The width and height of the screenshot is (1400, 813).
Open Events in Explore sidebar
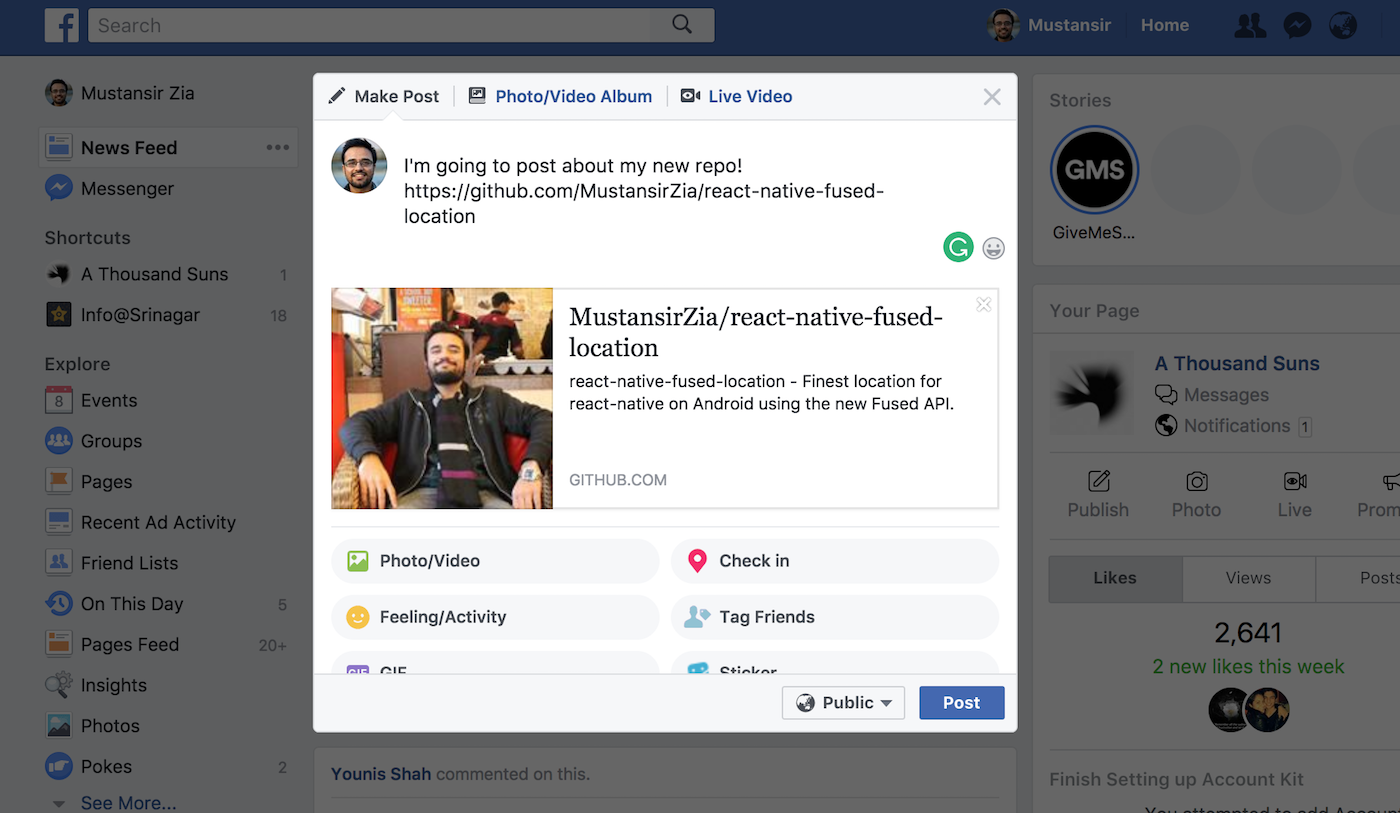click(x=91, y=400)
